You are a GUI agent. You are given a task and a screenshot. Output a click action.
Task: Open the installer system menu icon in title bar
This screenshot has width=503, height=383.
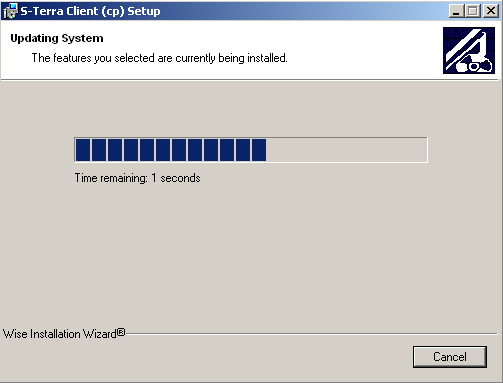(10, 11)
